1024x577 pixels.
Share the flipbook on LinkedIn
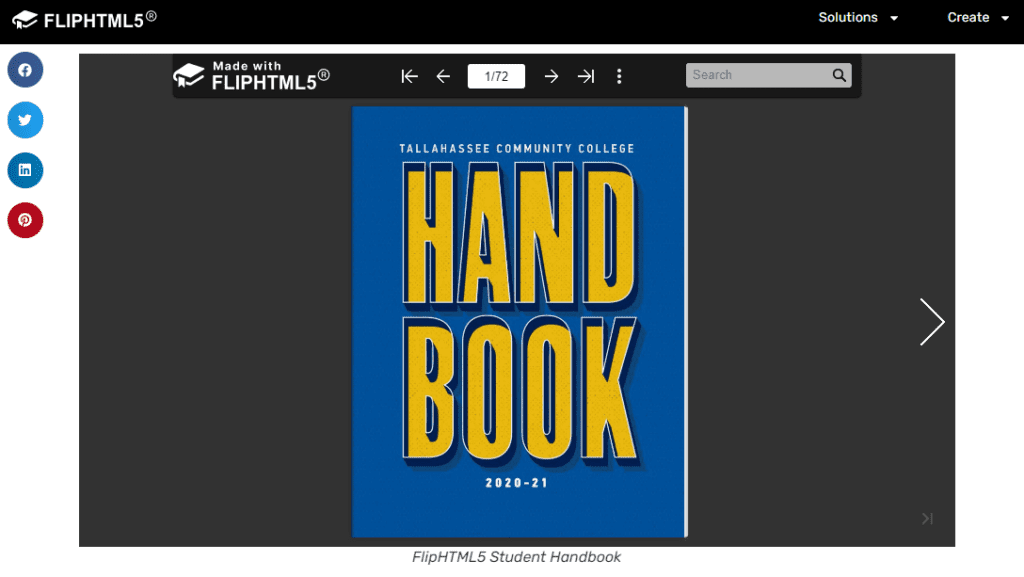click(x=25, y=170)
